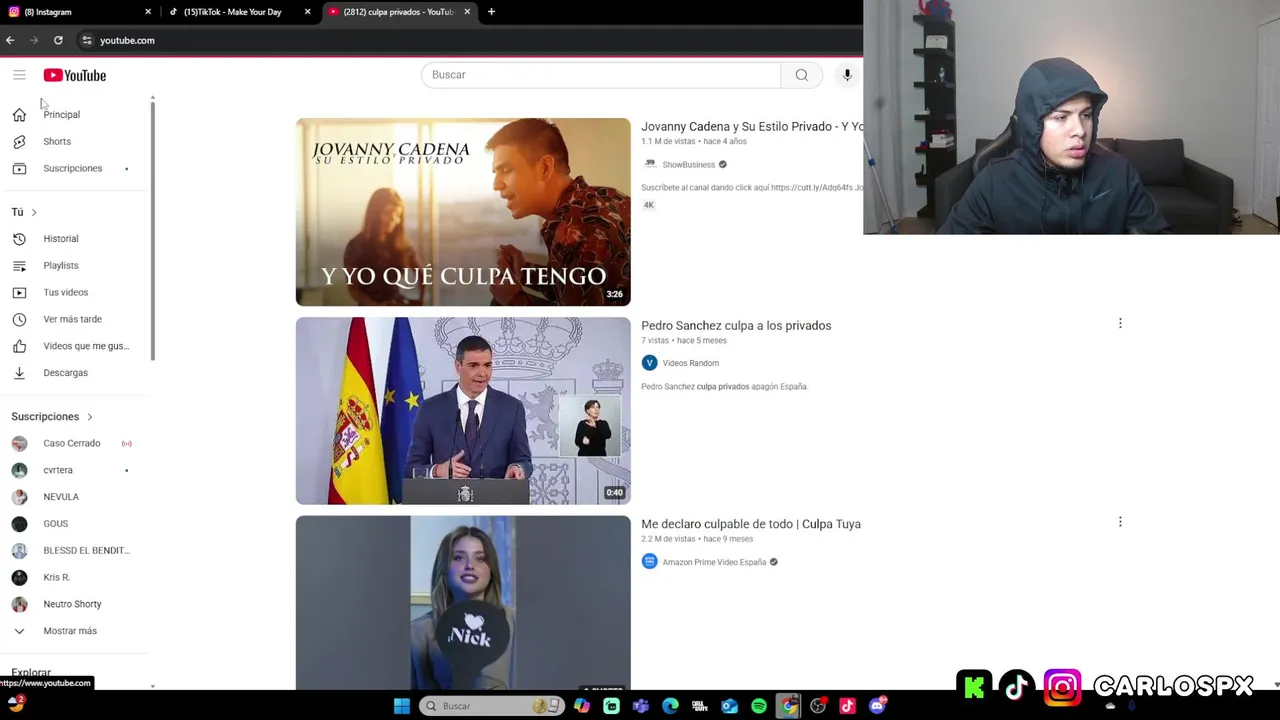The height and width of the screenshot is (720, 1280).
Task: Open Spotify from the taskbar
Action: point(759,706)
